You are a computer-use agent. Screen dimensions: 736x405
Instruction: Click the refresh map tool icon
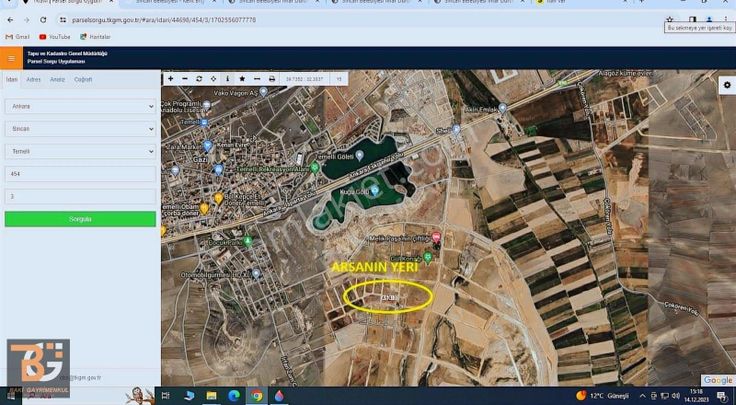[x=199, y=79]
